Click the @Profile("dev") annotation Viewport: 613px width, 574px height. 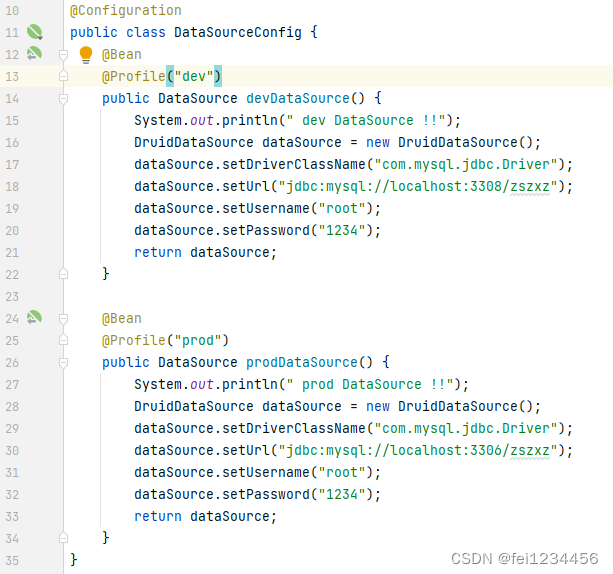tap(161, 76)
